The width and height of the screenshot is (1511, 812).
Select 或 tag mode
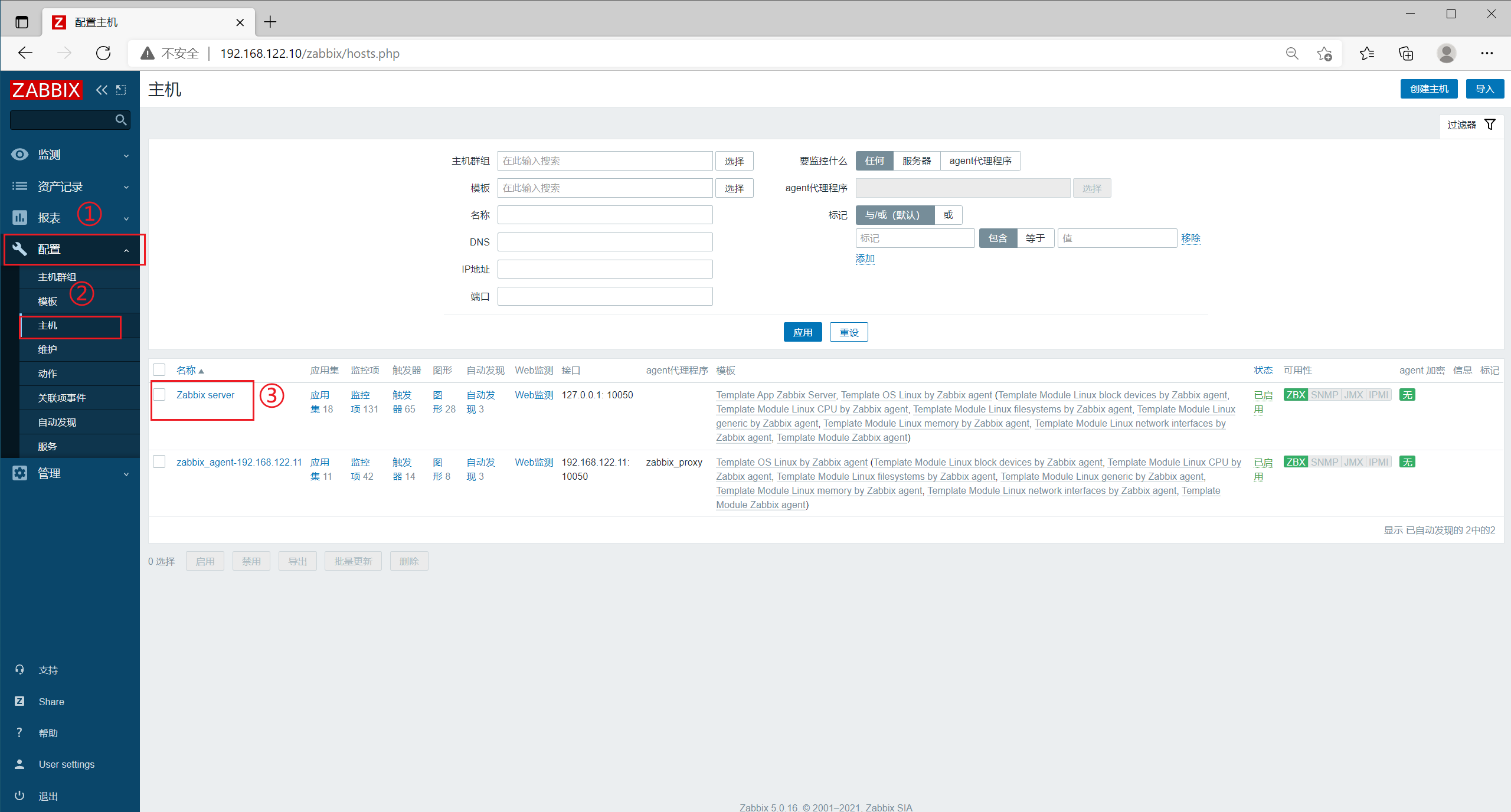pos(948,215)
